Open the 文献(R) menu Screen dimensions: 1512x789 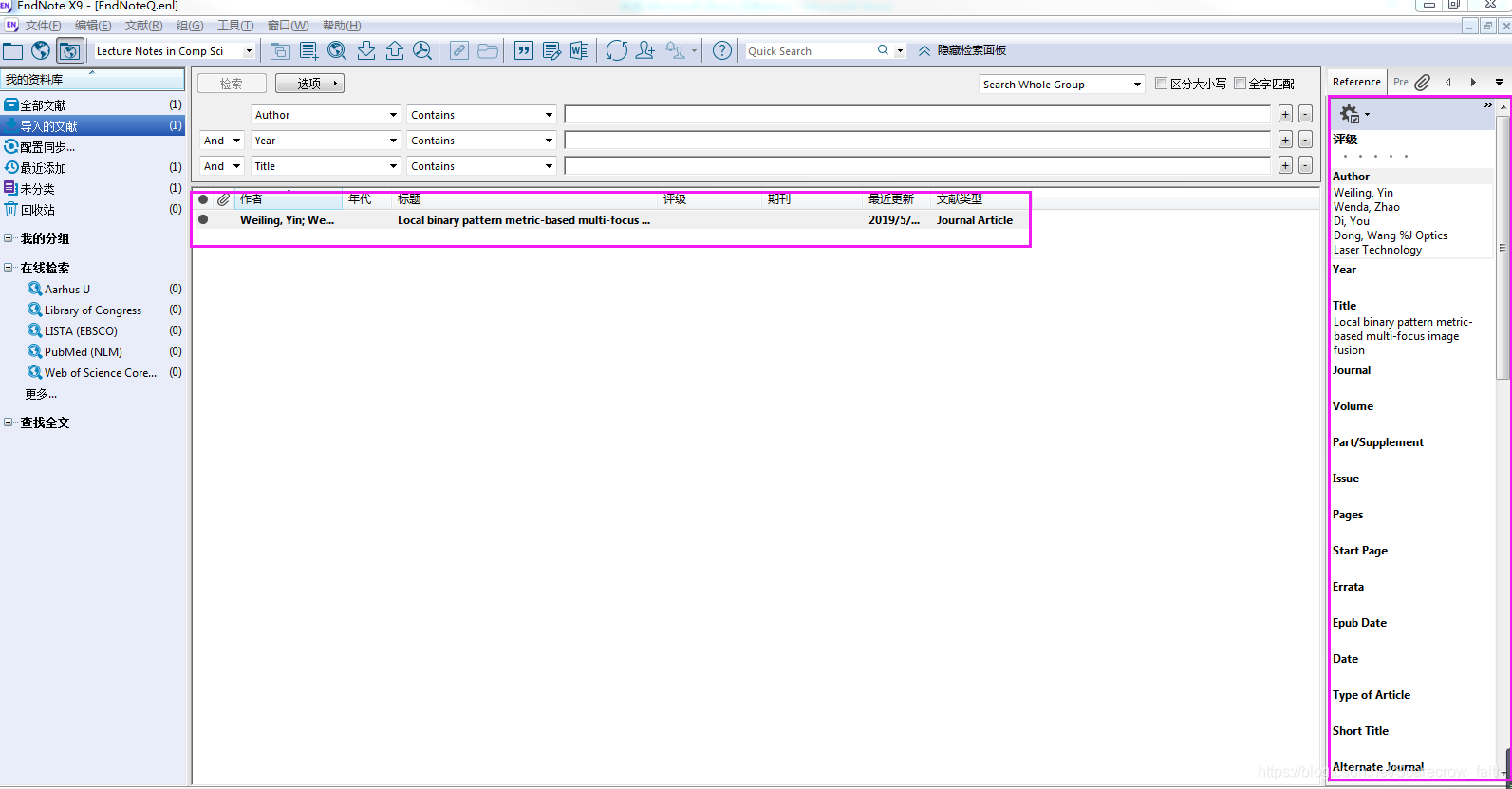click(x=143, y=26)
